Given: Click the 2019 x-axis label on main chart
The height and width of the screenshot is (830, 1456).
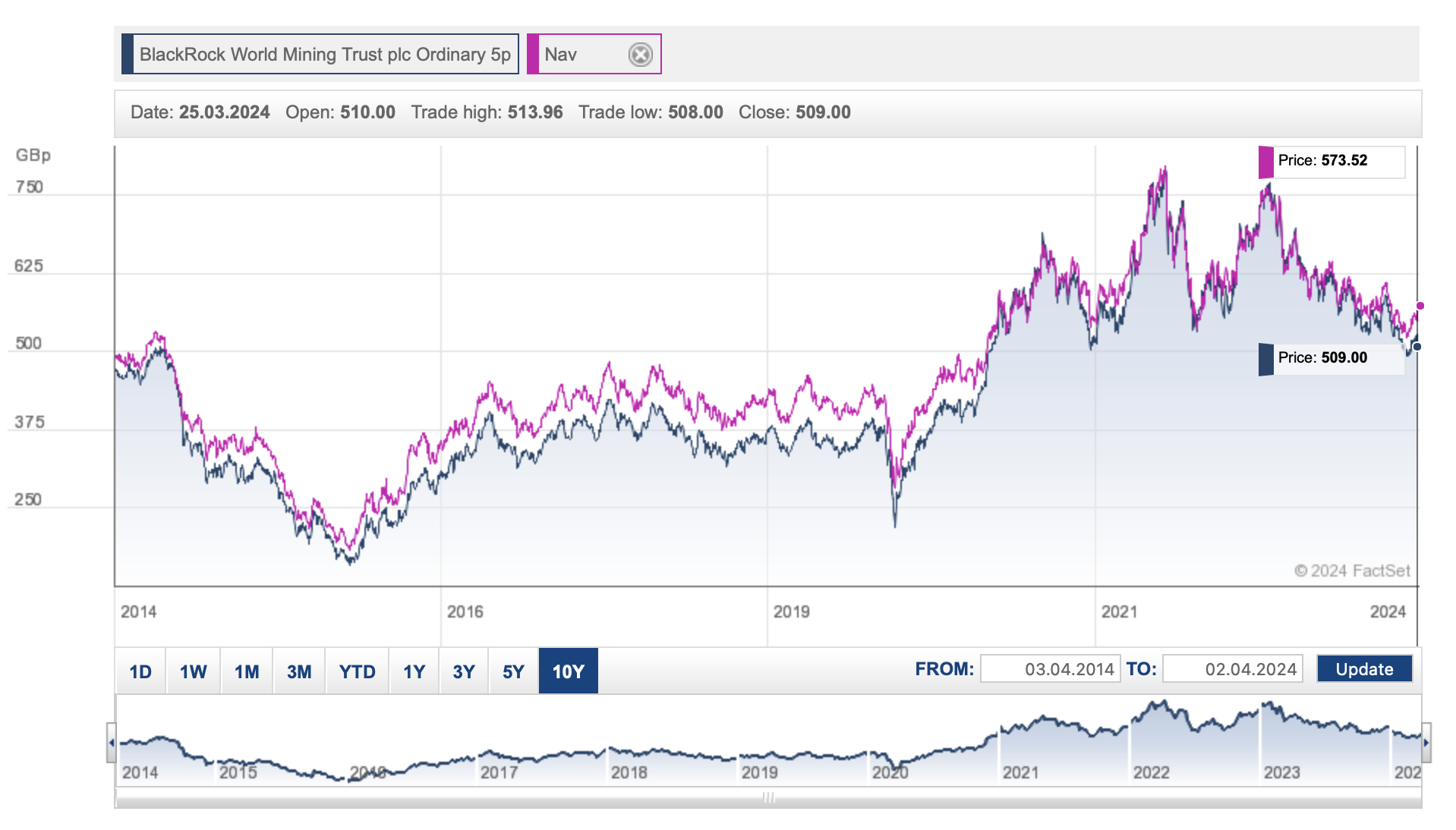Looking at the screenshot, I should click(791, 611).
